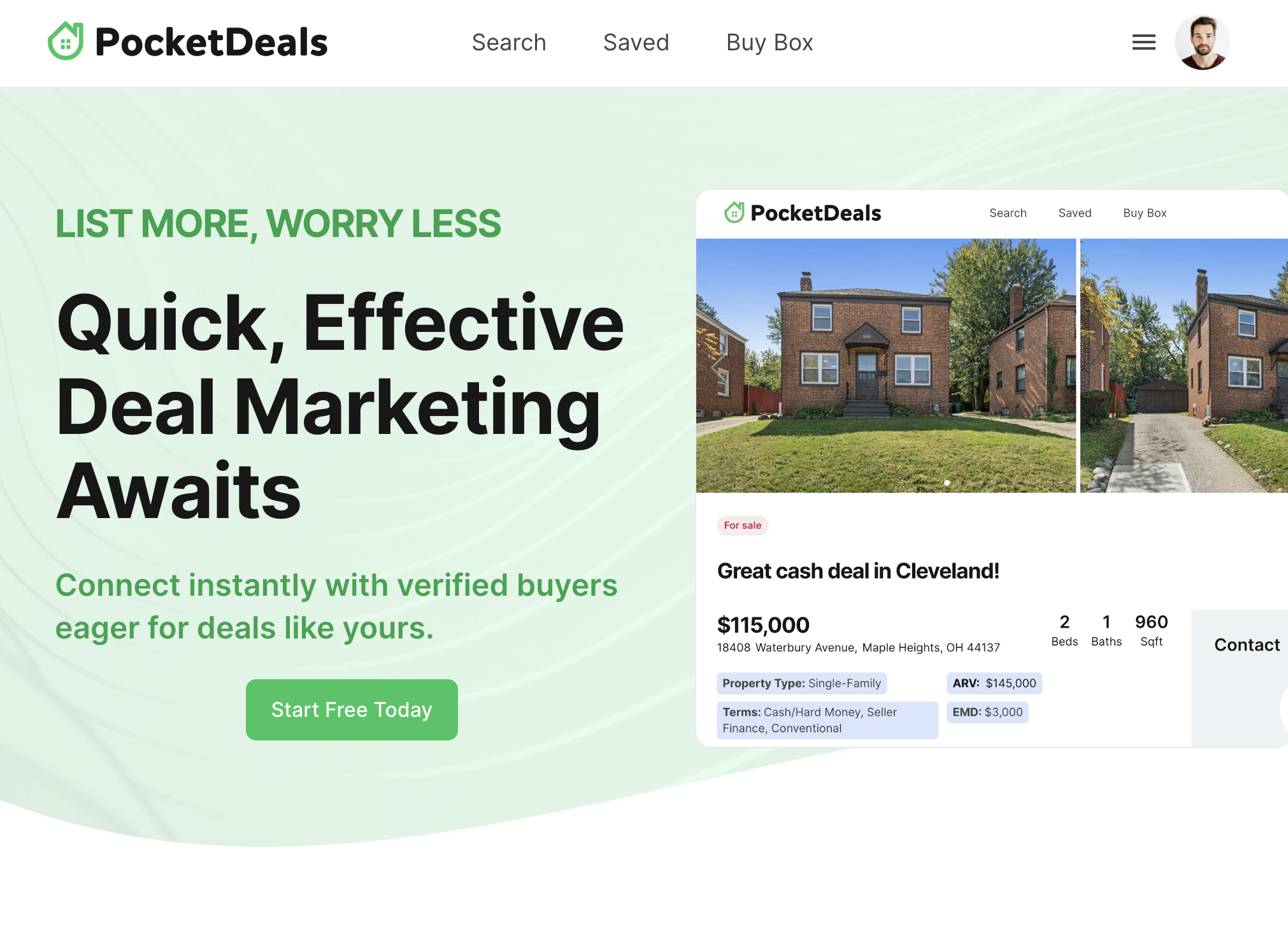Click the For sale status badge
The image size is (1288, 952).
point(743,525)
